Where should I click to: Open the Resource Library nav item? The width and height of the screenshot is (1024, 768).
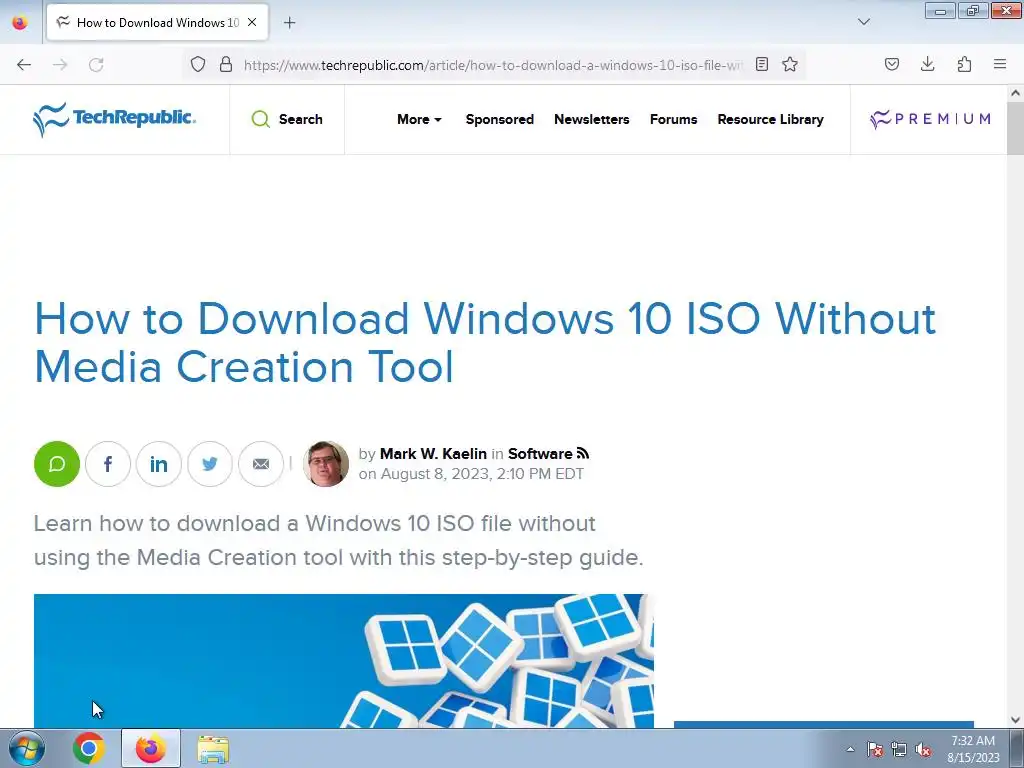pos(771,120)
